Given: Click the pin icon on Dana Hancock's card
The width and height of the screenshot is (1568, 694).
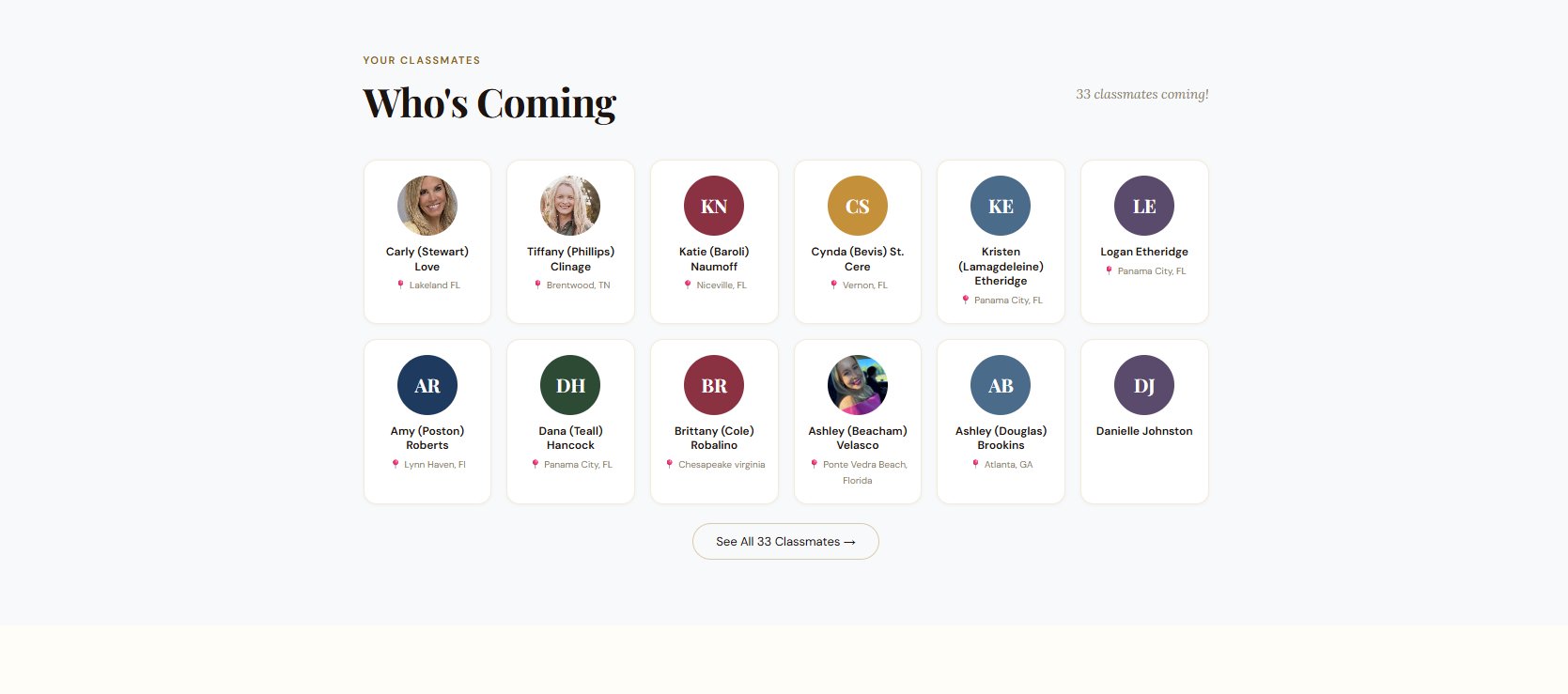Looking at the screenshot, I should [x=536, y=464].
